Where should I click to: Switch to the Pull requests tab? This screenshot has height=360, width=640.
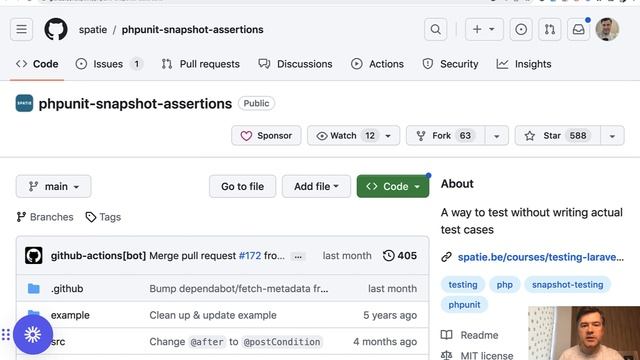coord(200,64)
